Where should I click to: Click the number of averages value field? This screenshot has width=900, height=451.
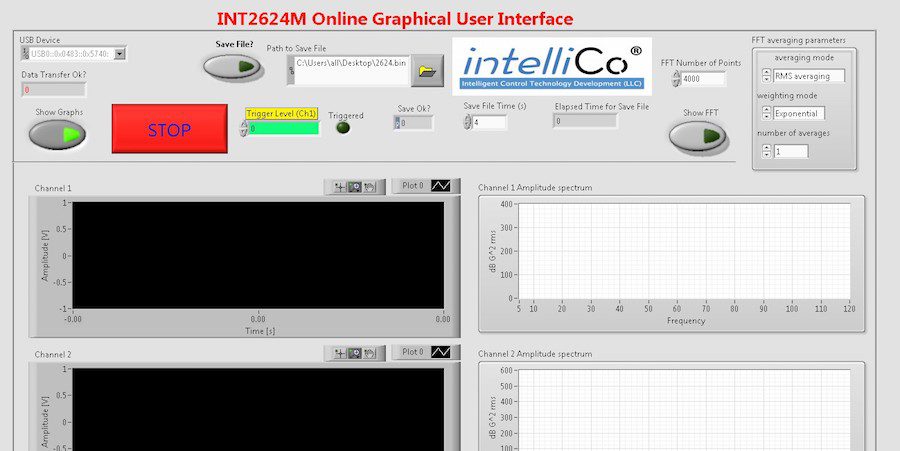790,151
